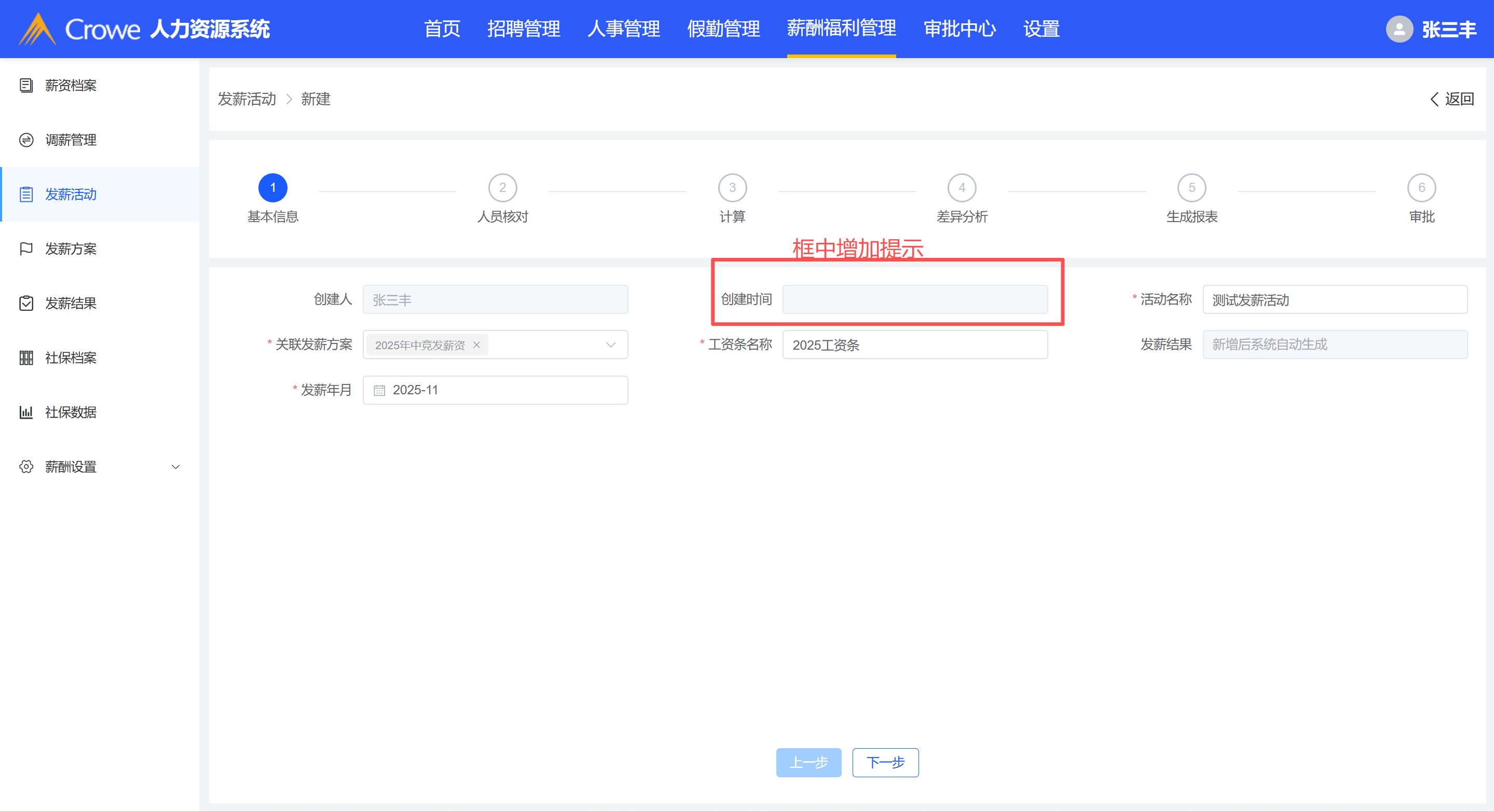The height and width of the screenshot is (812, 1494).
Task: Click the 张三丰 user avatar icon
Action: [1399, 29]
